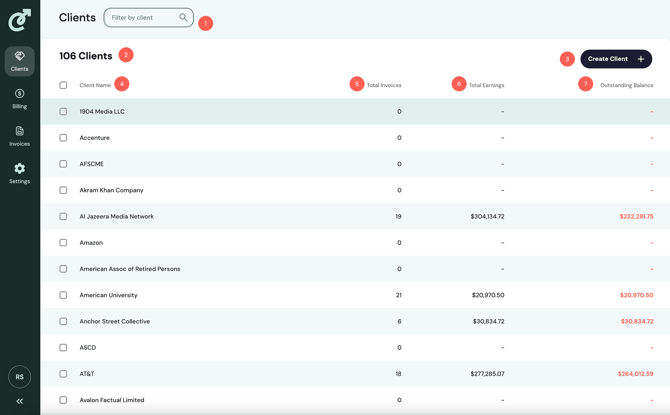This screenshot has height=415, width=670.
Task: Collapse the sidebar with double chevron
Action: [x=19, y=401]
